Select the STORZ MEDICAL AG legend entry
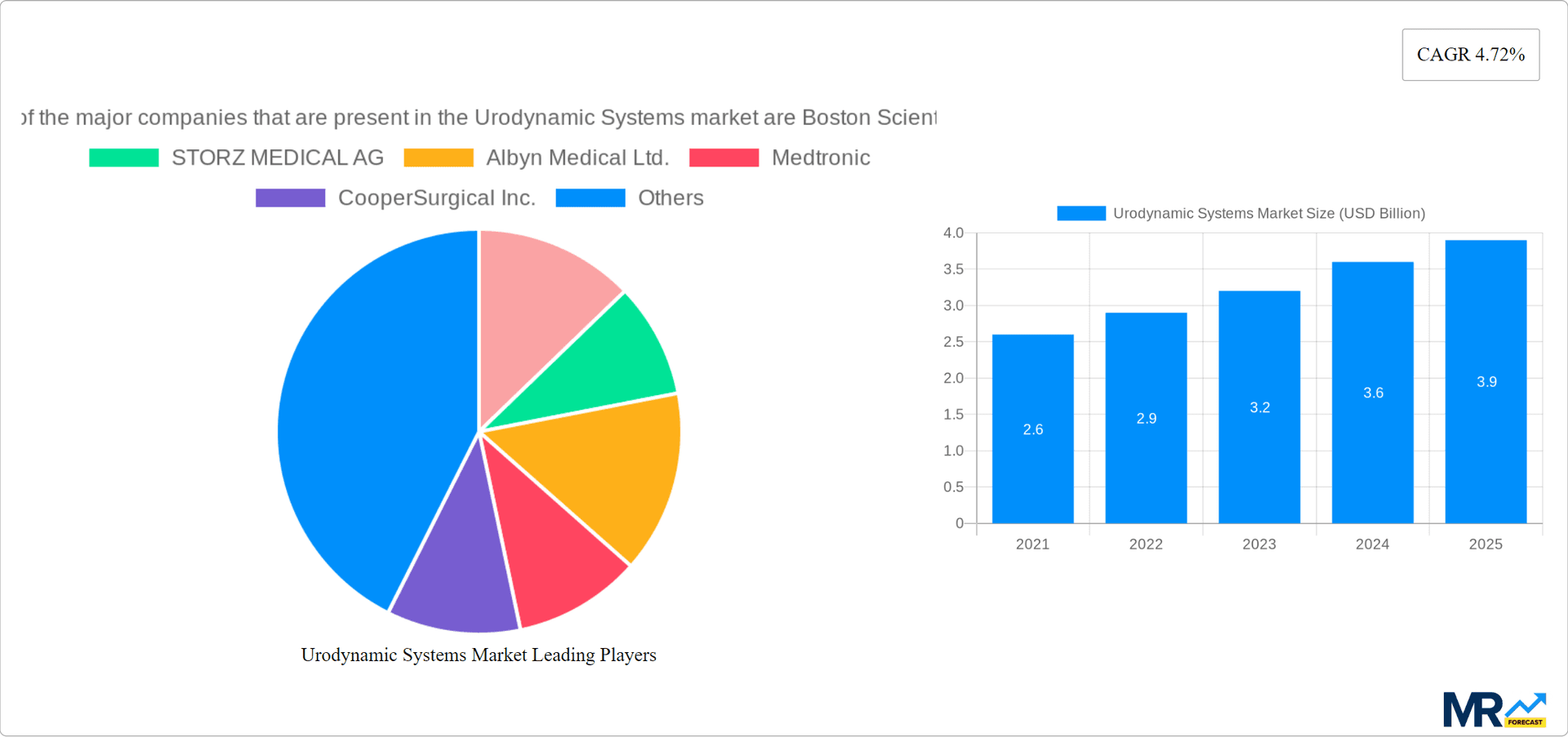 click(277, 157)
